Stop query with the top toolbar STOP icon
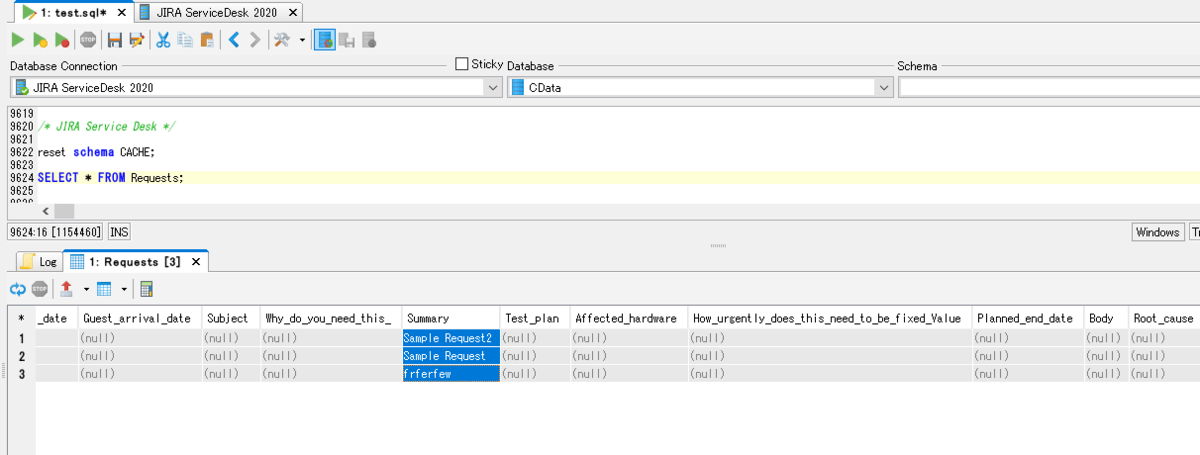Viewport: 1200px width, 455px height. point(88,40)
